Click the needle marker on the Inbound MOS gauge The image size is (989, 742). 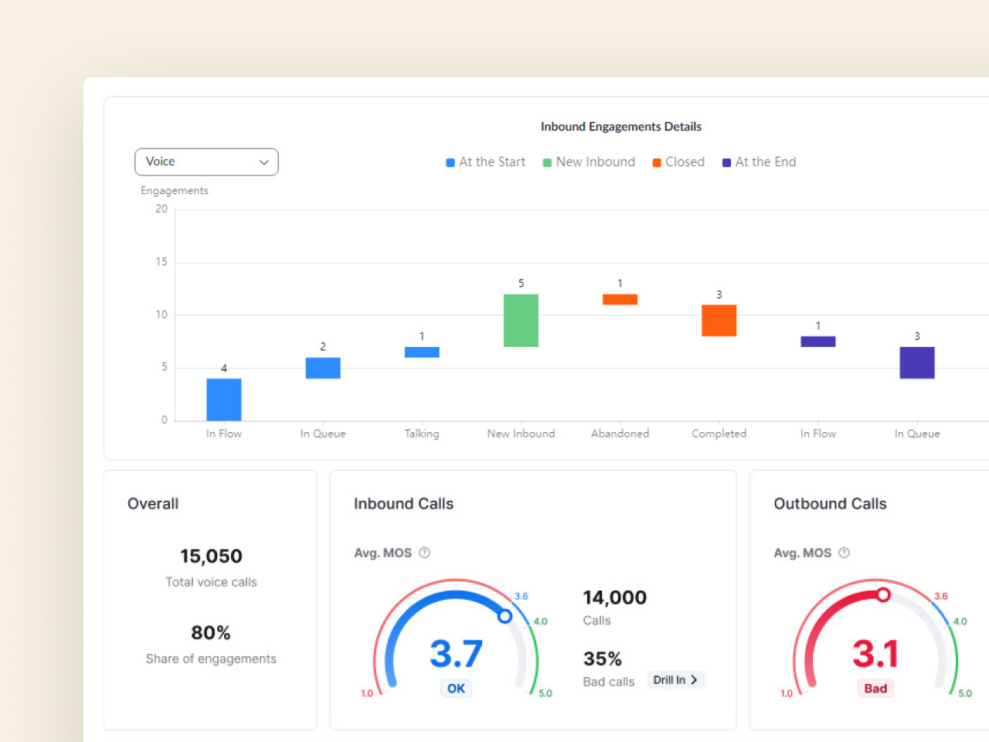click(x=504, y=618)
